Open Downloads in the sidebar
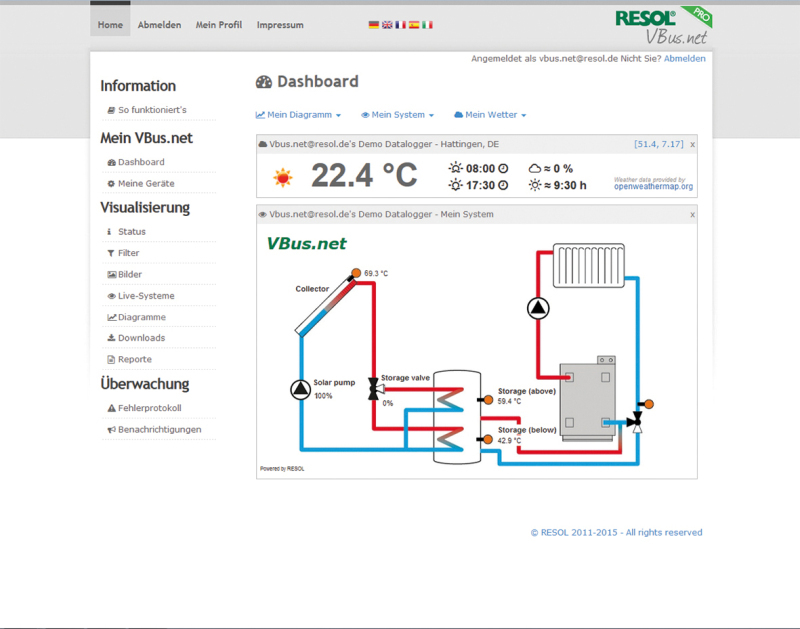 pos(141,338)
